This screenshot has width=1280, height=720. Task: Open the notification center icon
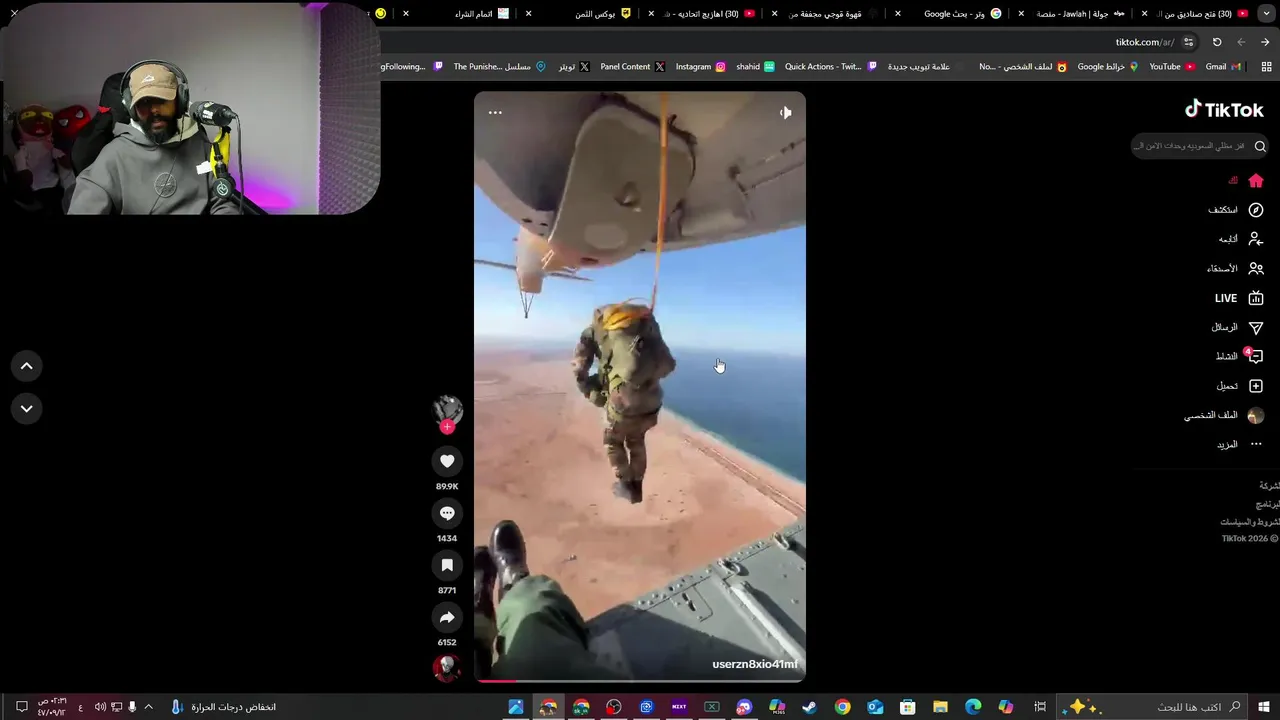coord(21,707)
